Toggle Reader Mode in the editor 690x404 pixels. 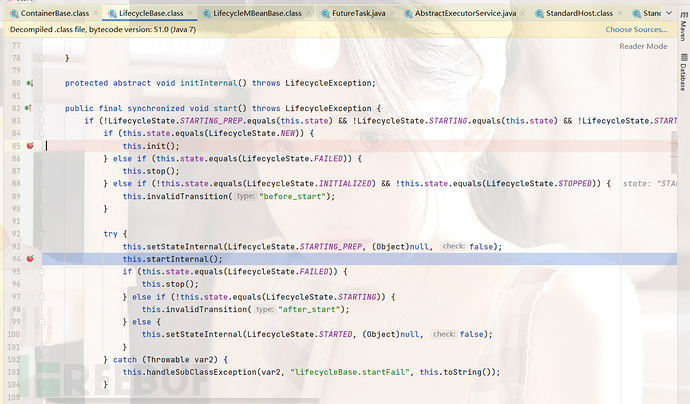point(643,46)
